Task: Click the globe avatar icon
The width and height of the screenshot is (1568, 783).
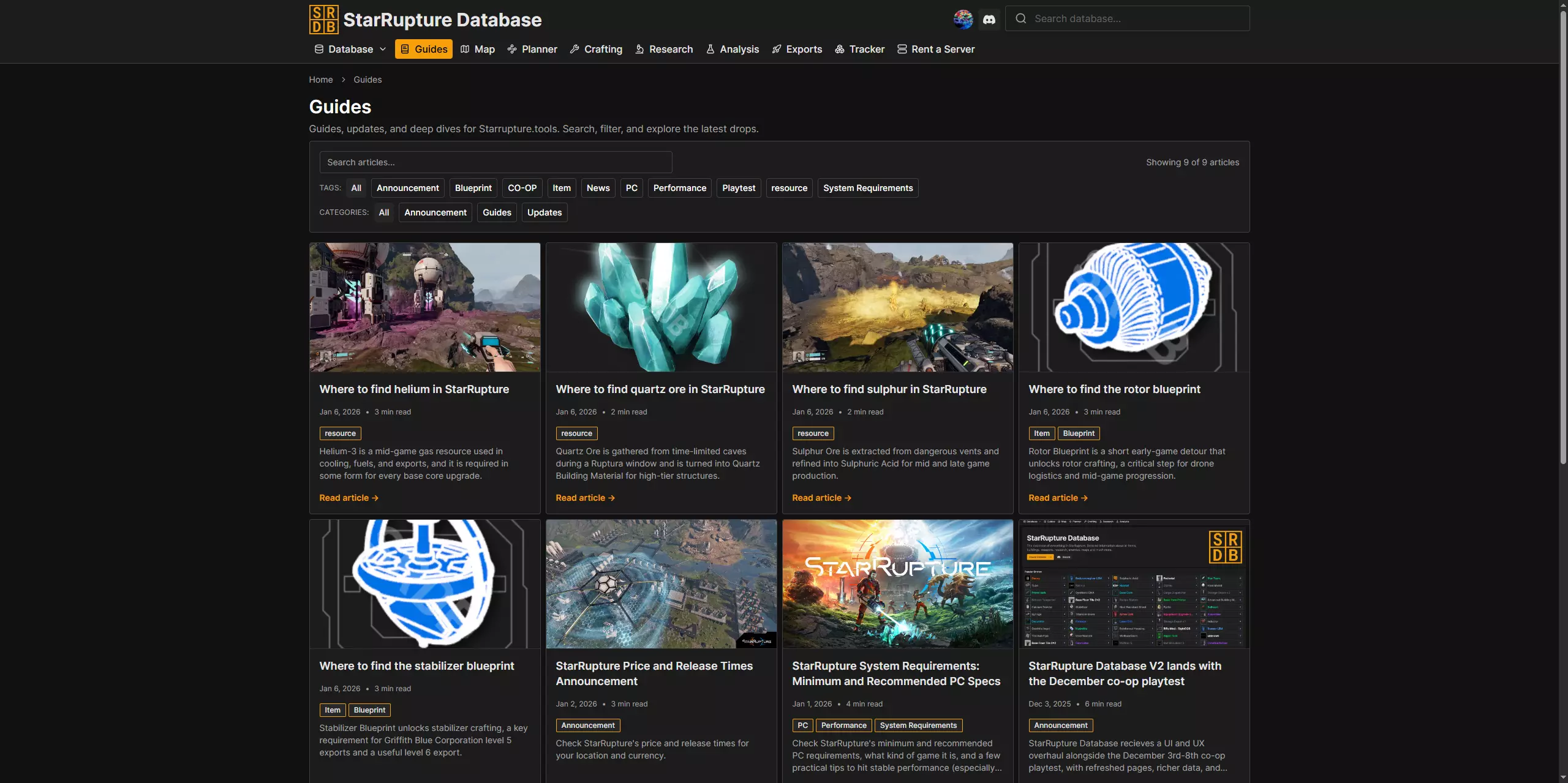Action: coord(963,20)
